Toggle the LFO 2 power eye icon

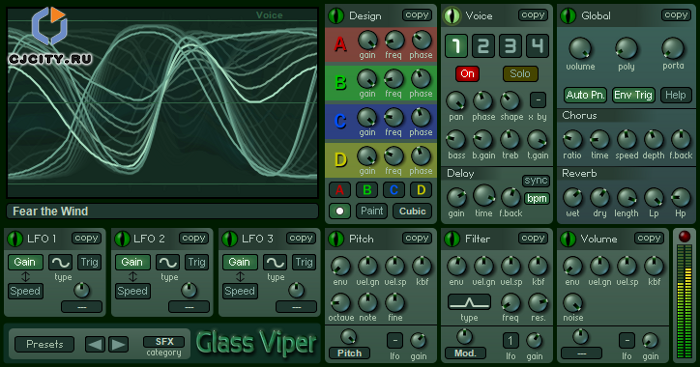[122, 239]
